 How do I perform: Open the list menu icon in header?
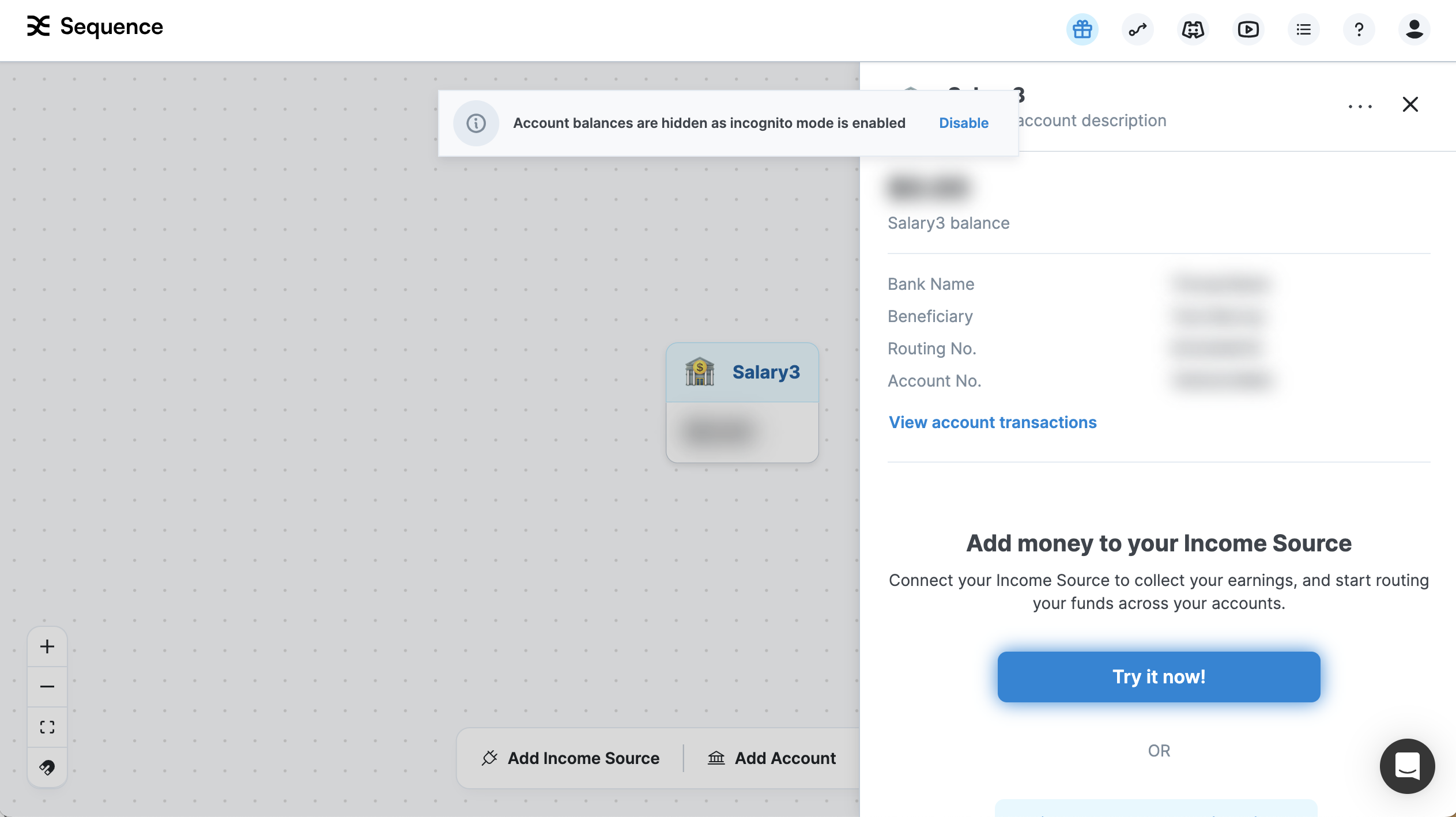pyautogui.click(x=1303, y=29)
